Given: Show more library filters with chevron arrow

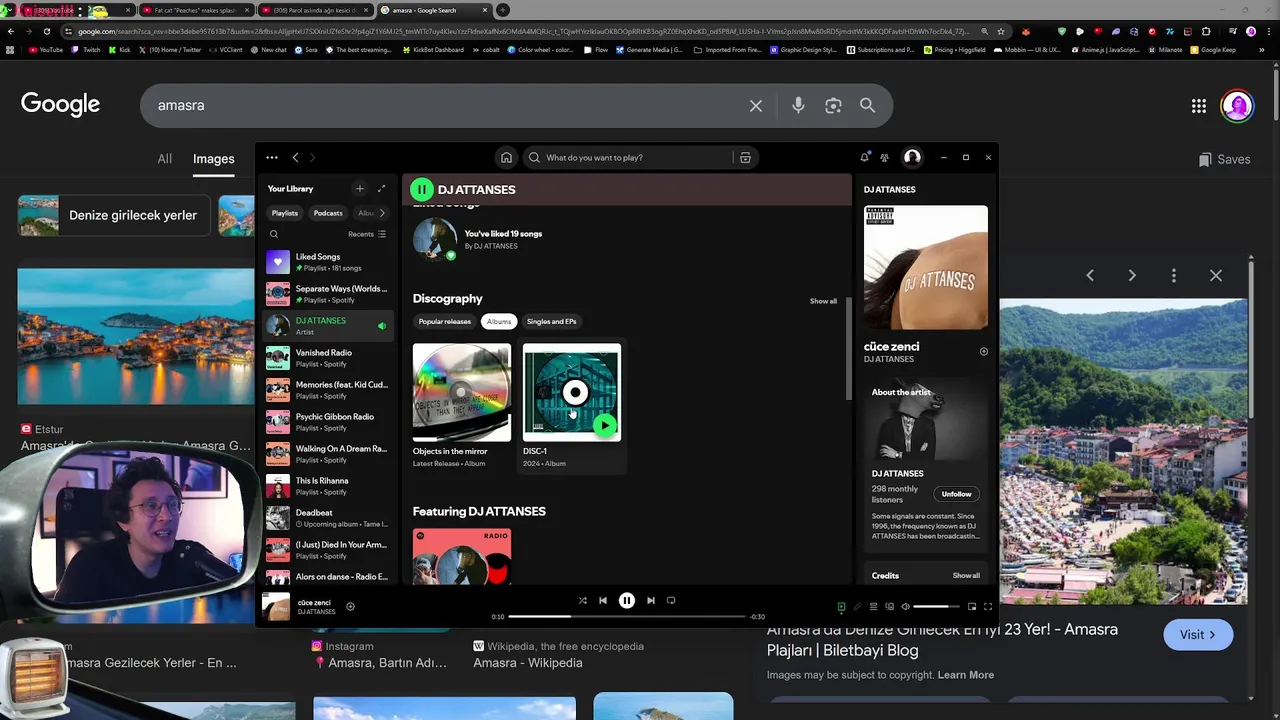Looking at the screenshot, I should click(381, 213).
